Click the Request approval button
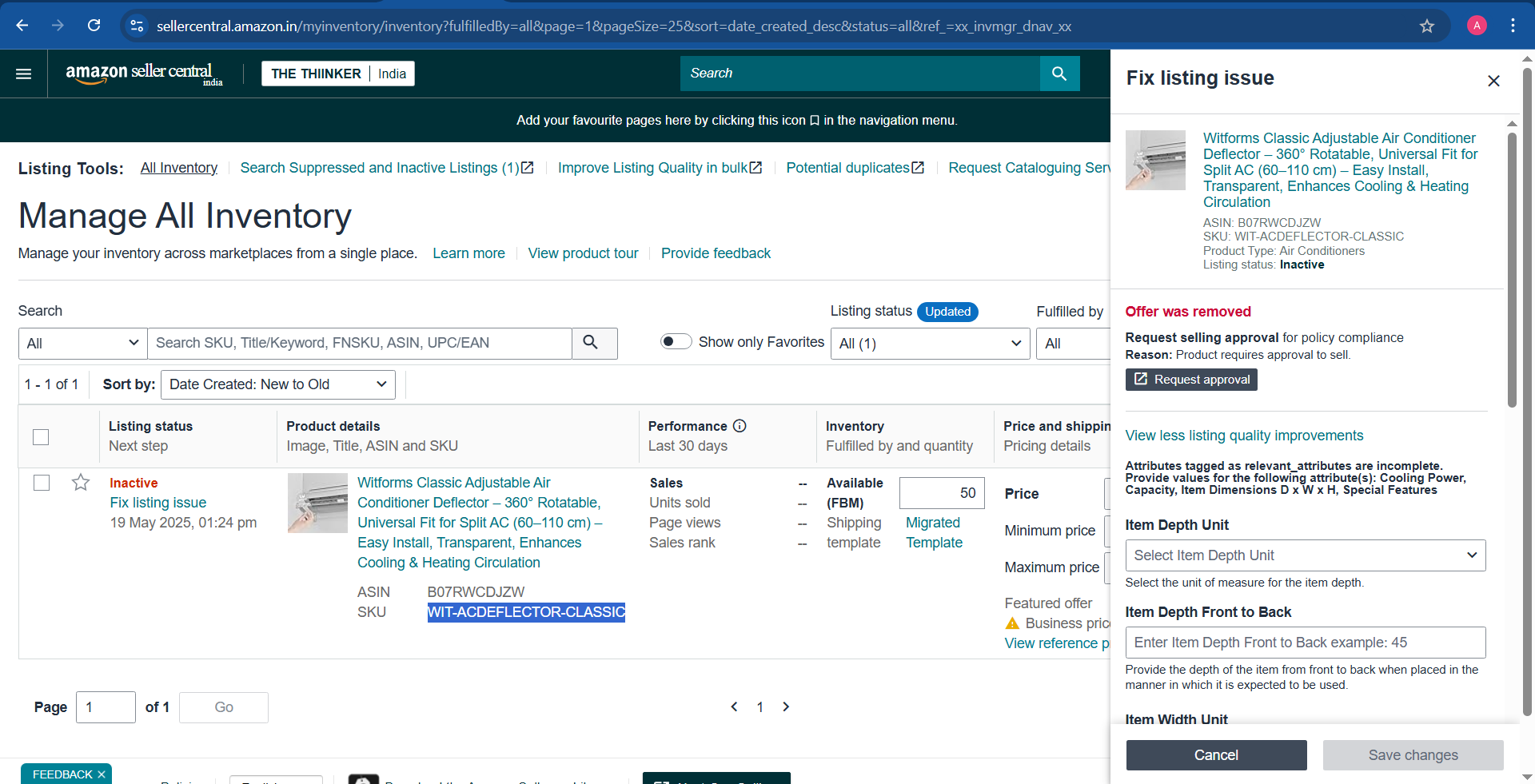This screenshot has height=784, width=1535. coord(1191,380)
